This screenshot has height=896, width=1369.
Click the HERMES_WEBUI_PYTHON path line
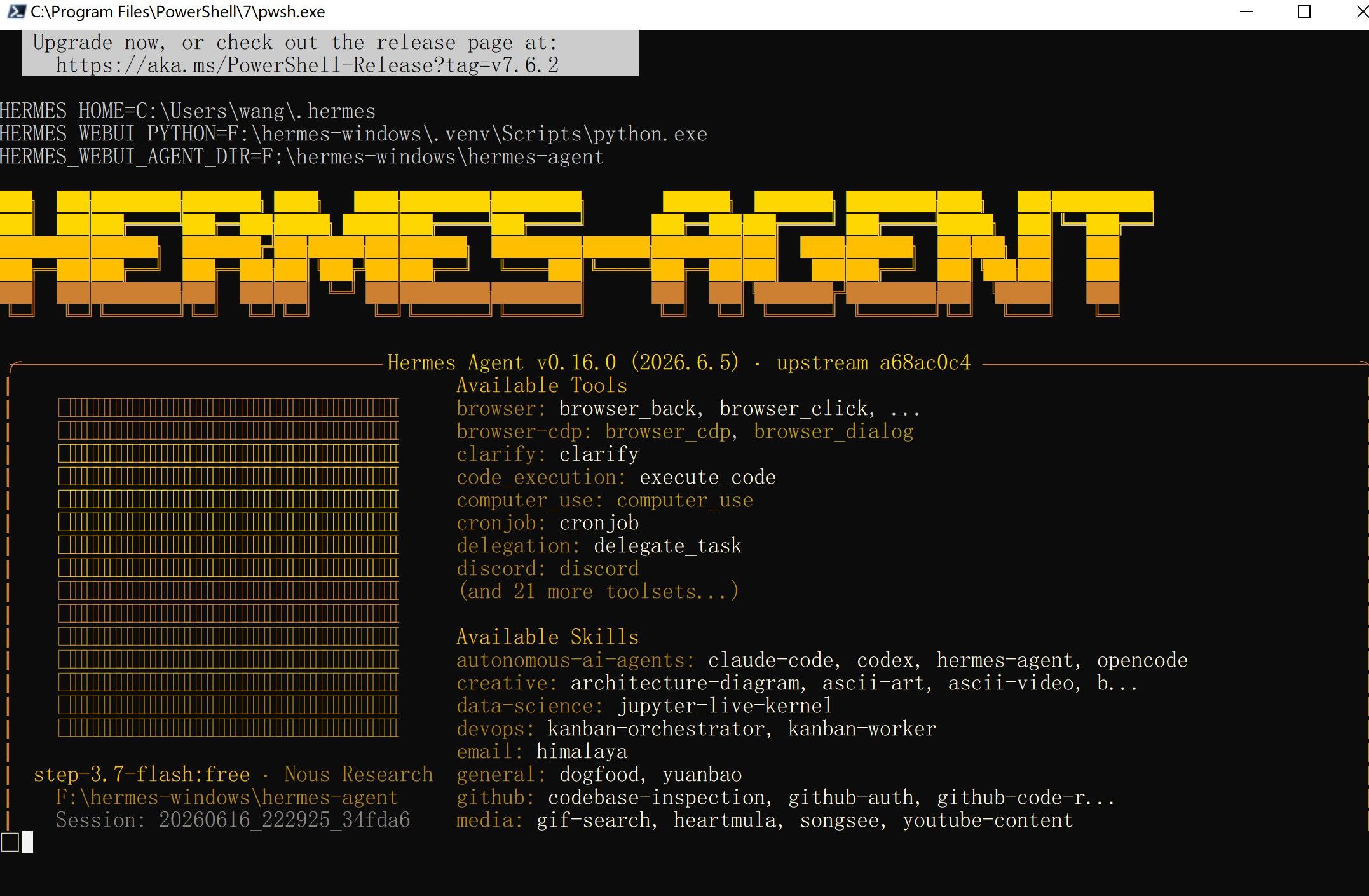(353, 134)
